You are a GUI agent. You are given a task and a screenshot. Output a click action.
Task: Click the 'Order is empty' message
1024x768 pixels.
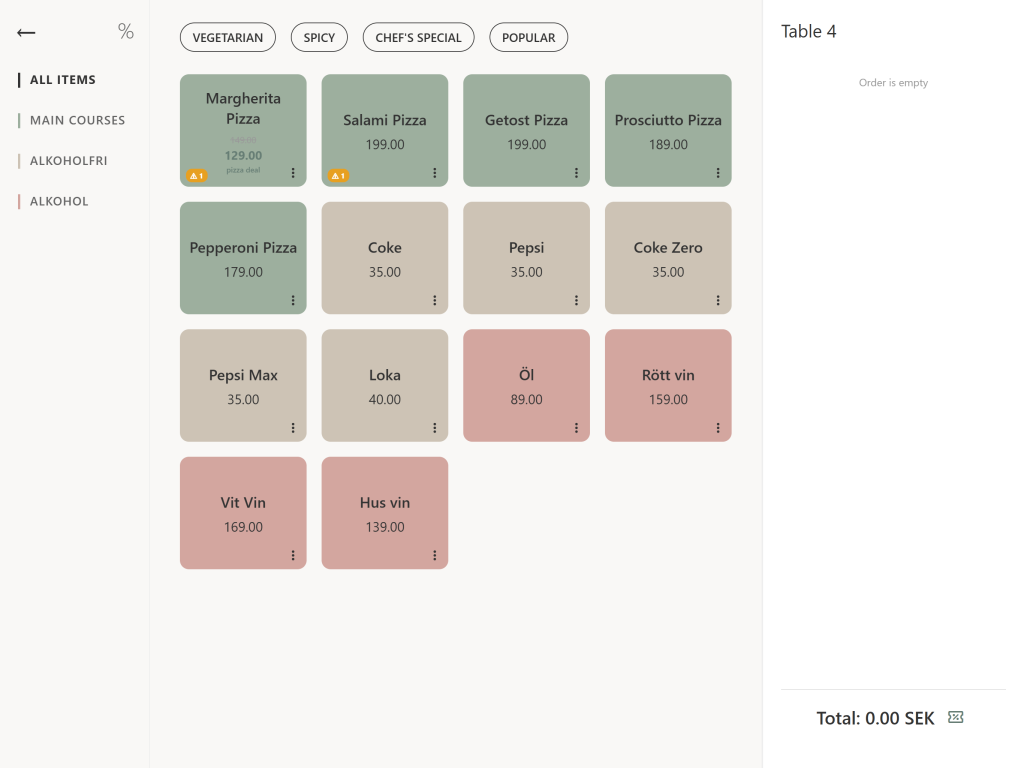893,82
